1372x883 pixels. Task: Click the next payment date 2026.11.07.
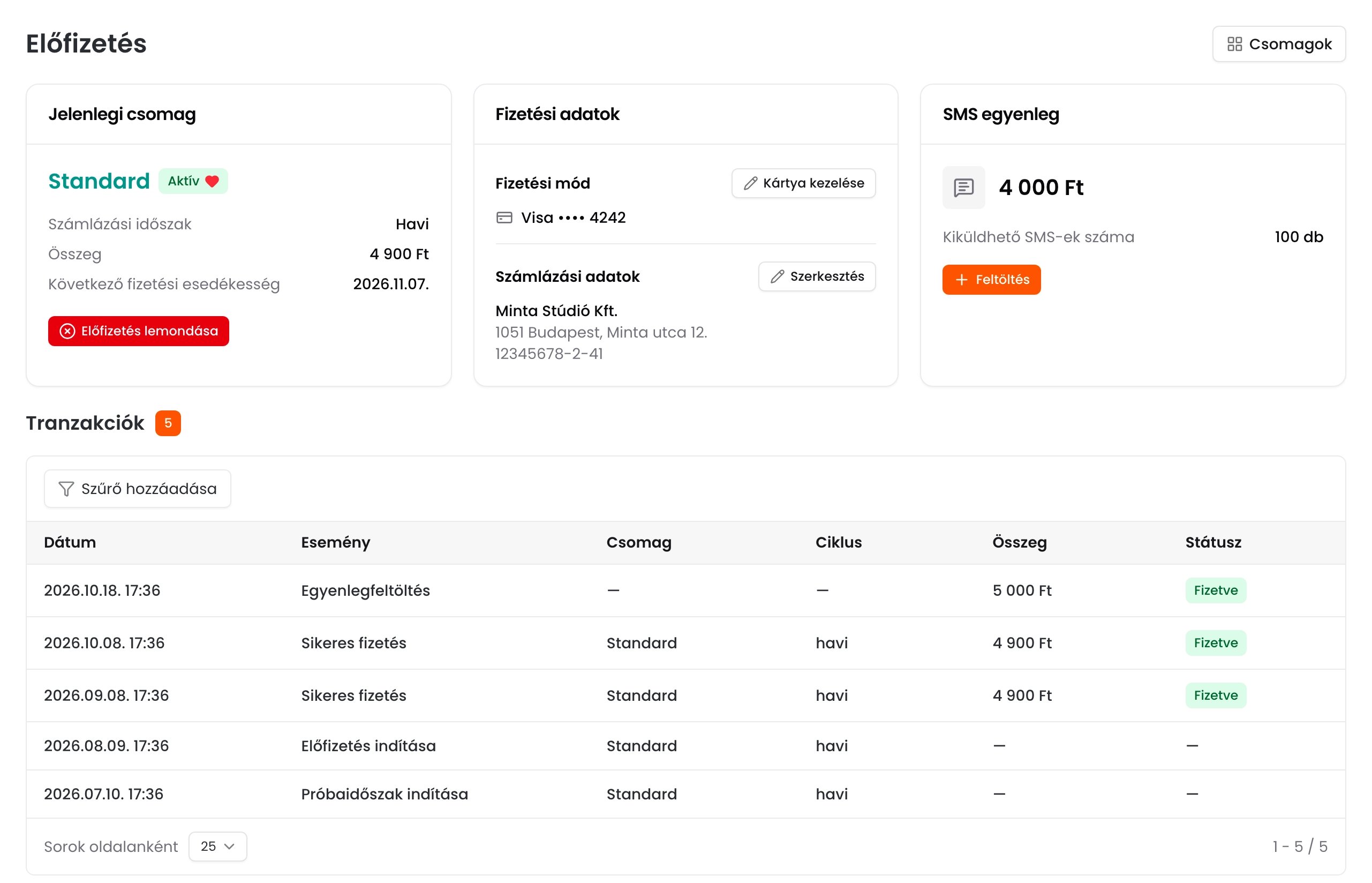click(391, 284)
